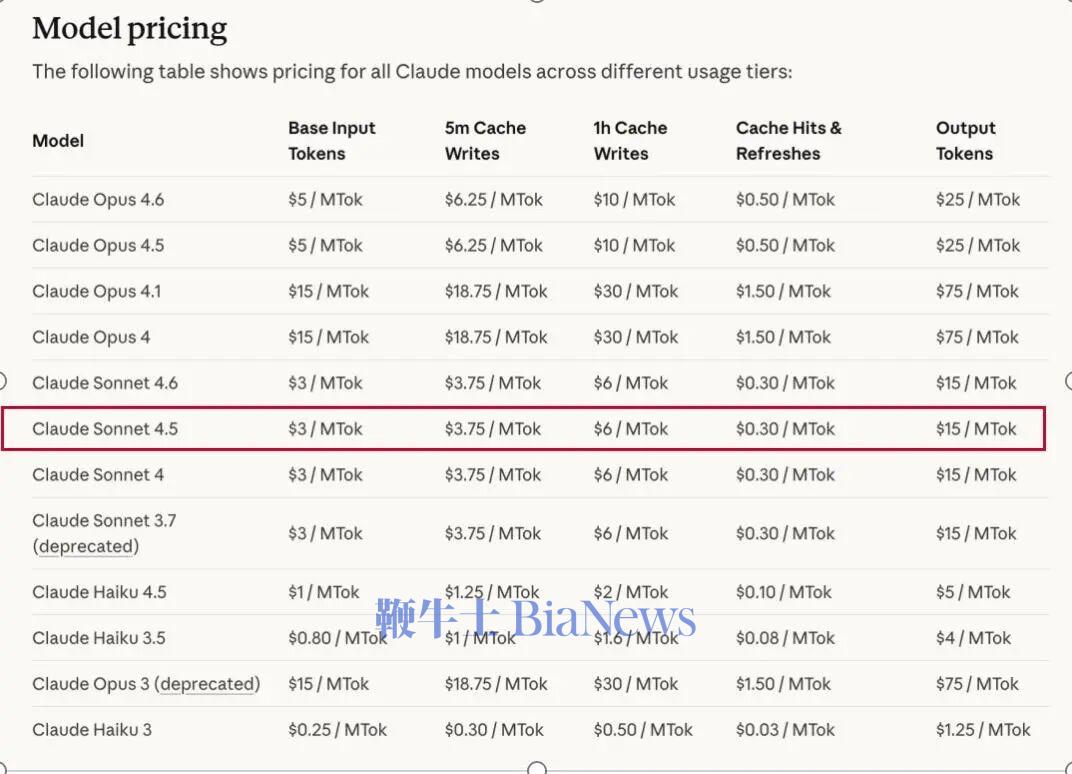The image size is (1072, 774).
Task: Select the Cache Hits & Refreshes header
Action: coord(788,141)
